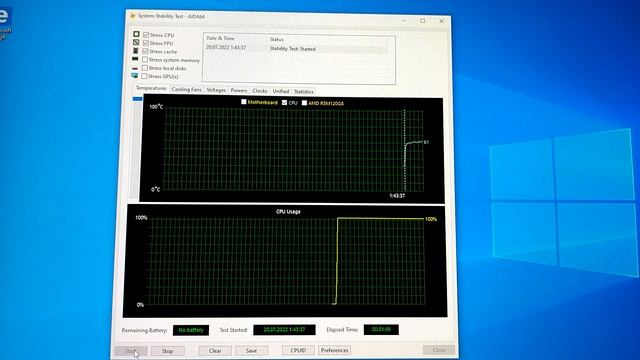The height and width of the screenshot is (360, 640).
Task: Open Preferences dialog
Action: pyautogui.click(x=334, y=350)
